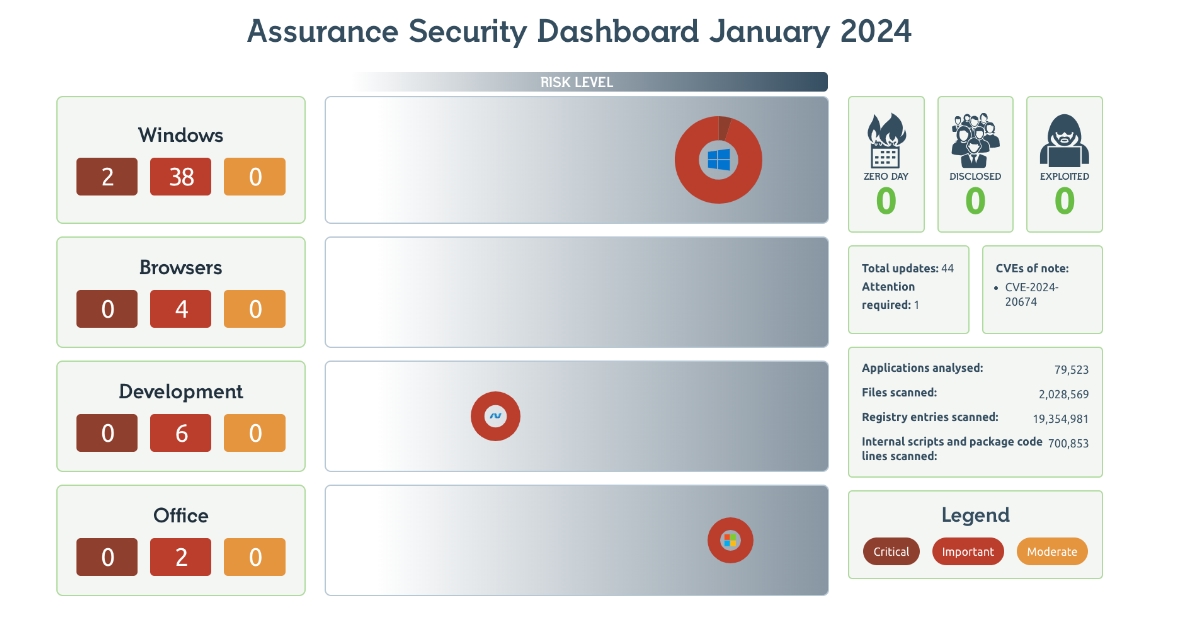
Task: Click the Office logo donut chart
Action: [x=730, y=540]
